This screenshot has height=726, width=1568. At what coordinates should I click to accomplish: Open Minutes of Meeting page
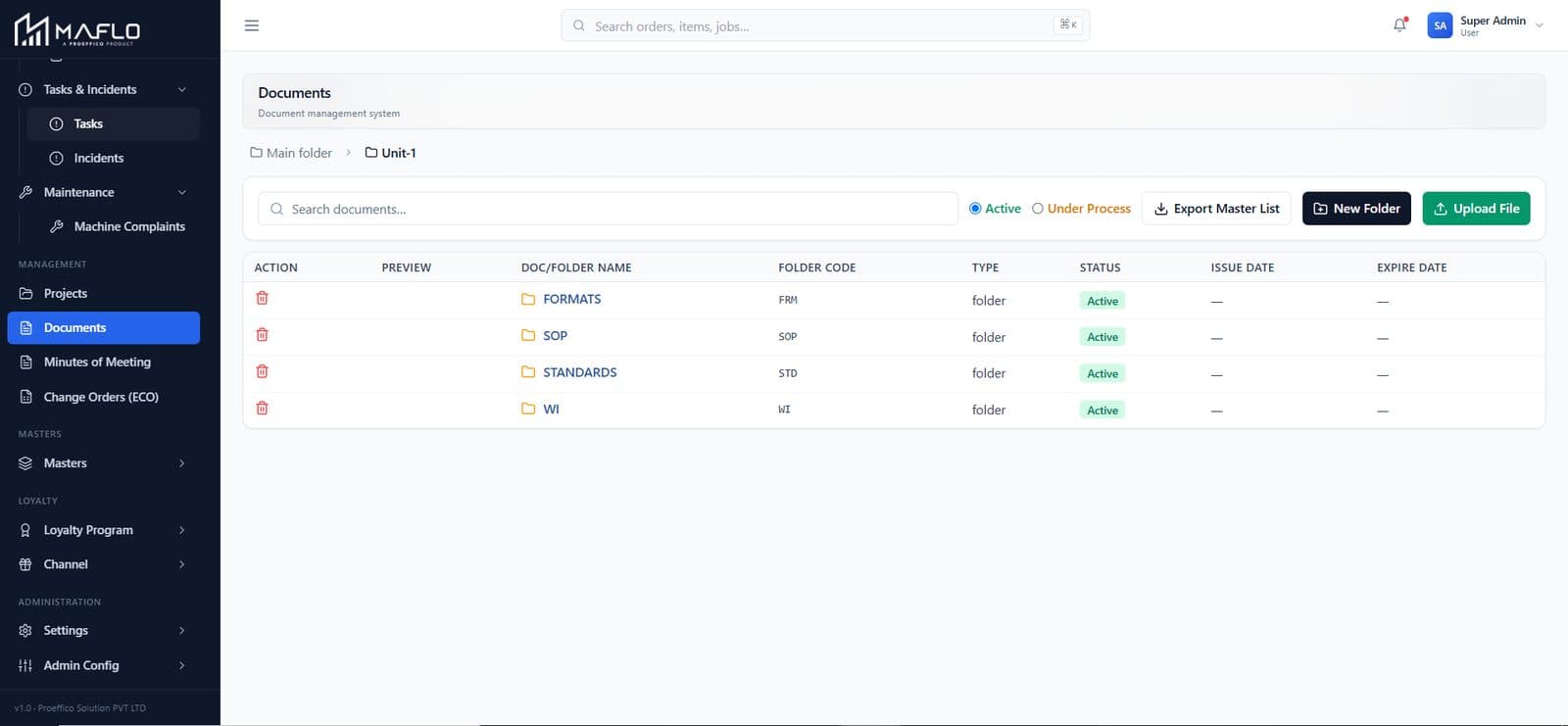103,362
